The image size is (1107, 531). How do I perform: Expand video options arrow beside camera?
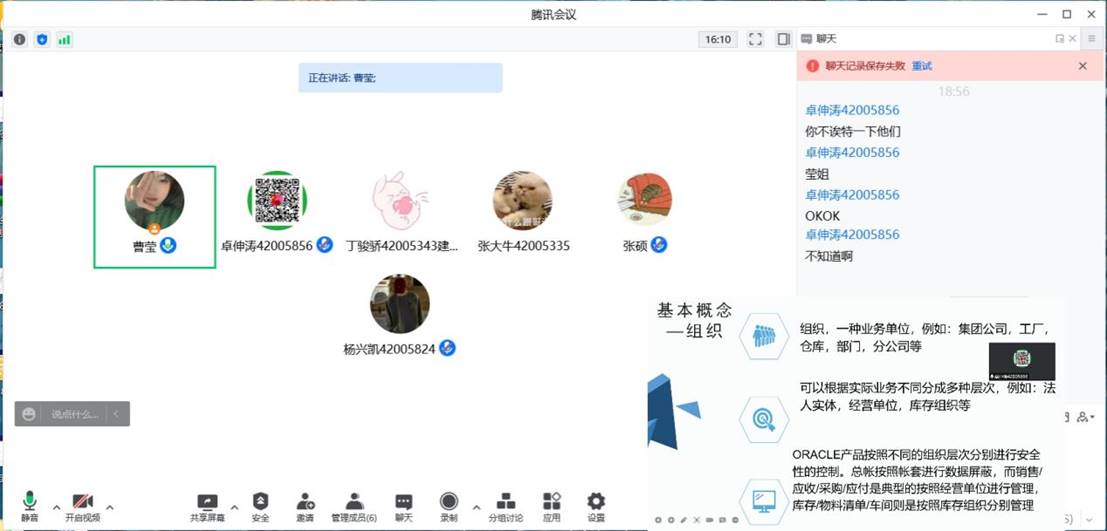click(110, 507)
